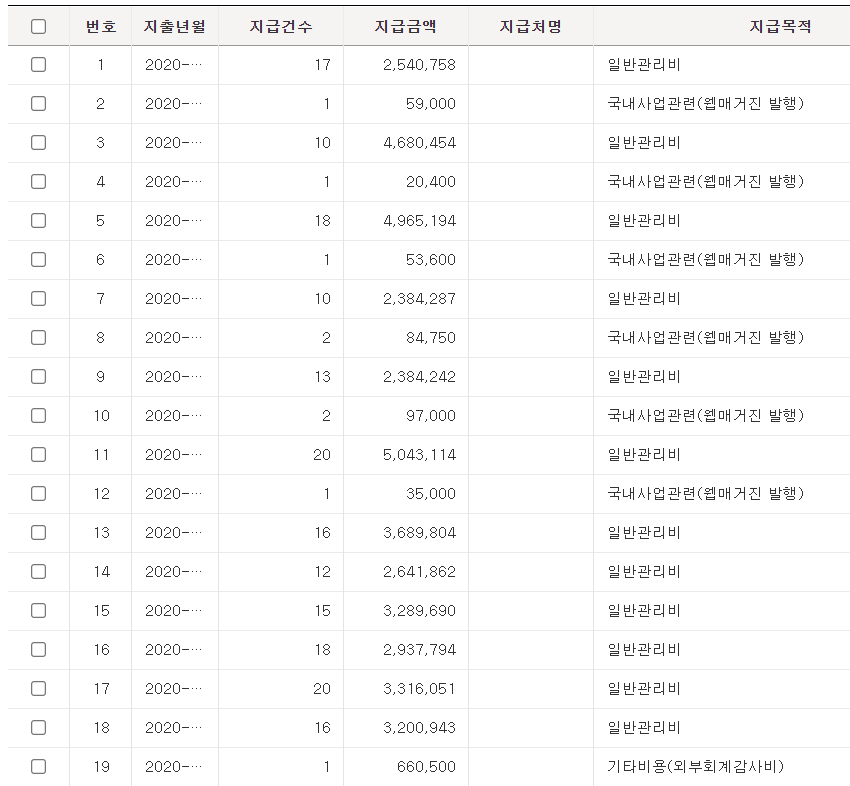850x786 pixels.
Task: Mark the checkbox in row 5
Action: 38,221
